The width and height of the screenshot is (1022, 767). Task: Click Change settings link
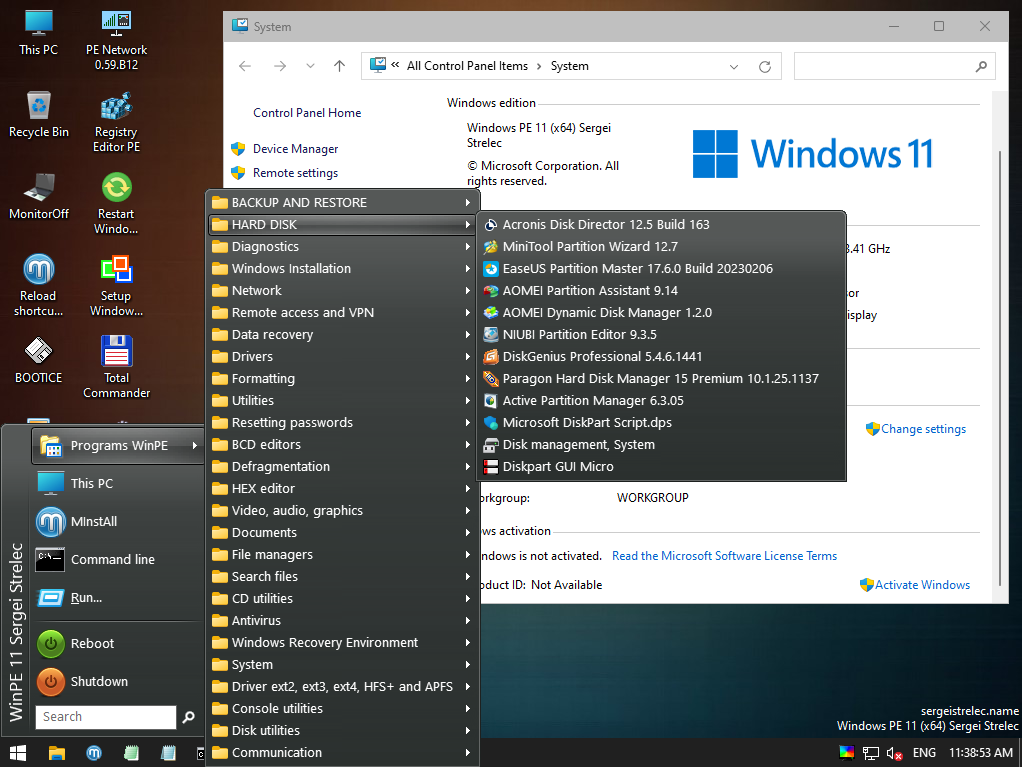click(x=923, y=429)
